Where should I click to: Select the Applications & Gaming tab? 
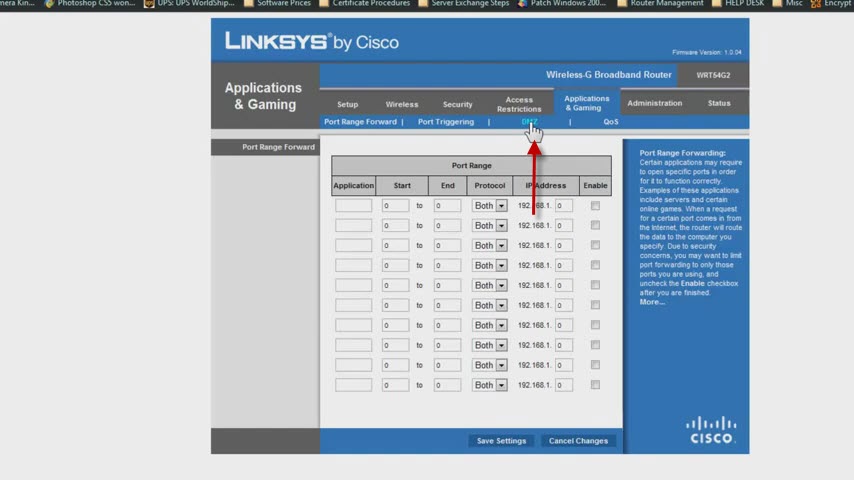[x=587, y=103]
